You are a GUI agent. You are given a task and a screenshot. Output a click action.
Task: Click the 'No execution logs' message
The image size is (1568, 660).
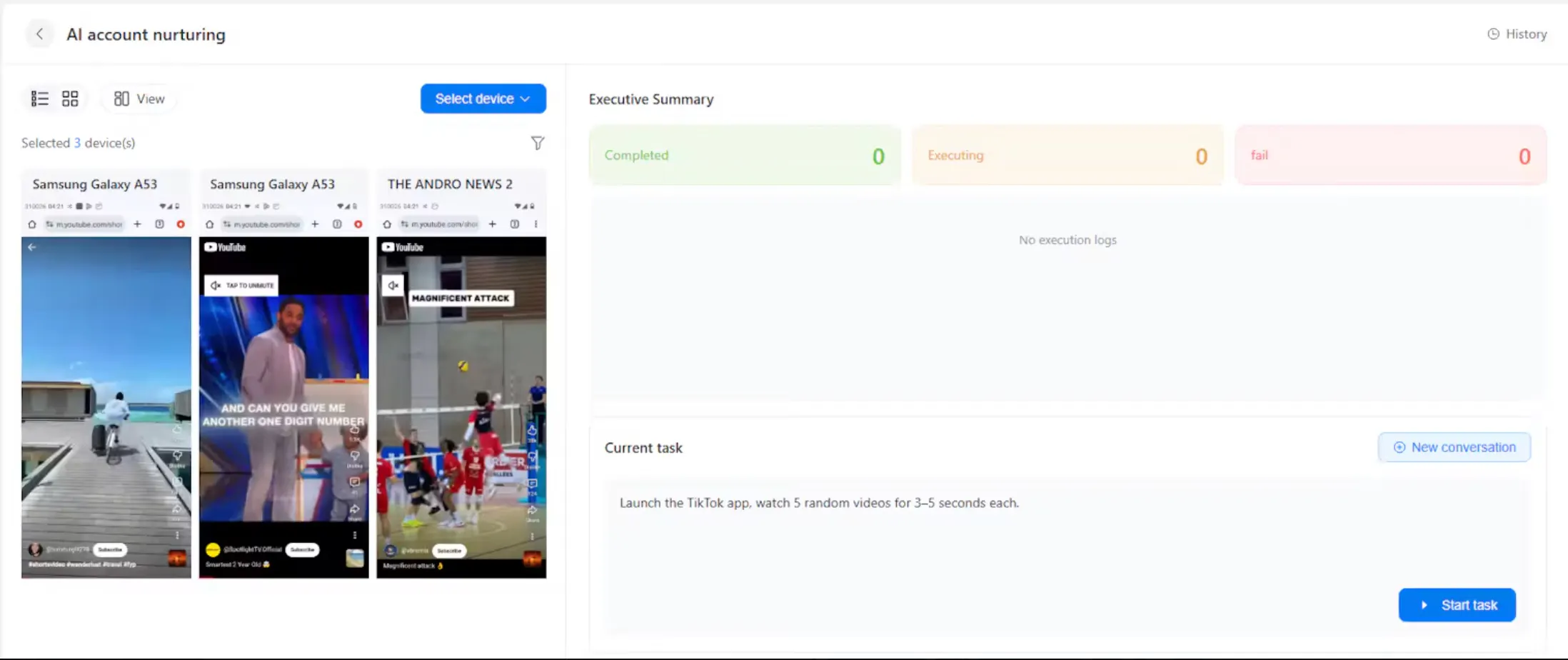point(1067,240)
